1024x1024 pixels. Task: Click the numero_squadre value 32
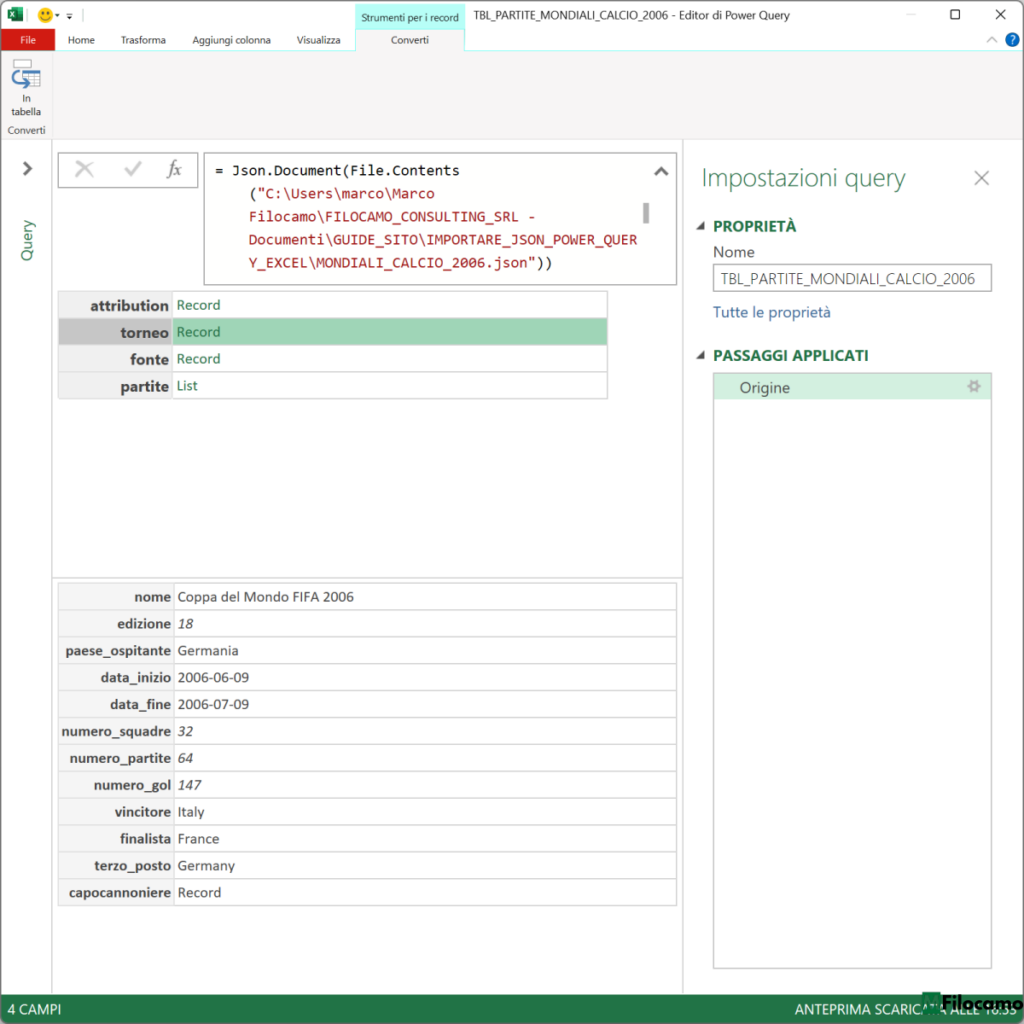[185, 731]
